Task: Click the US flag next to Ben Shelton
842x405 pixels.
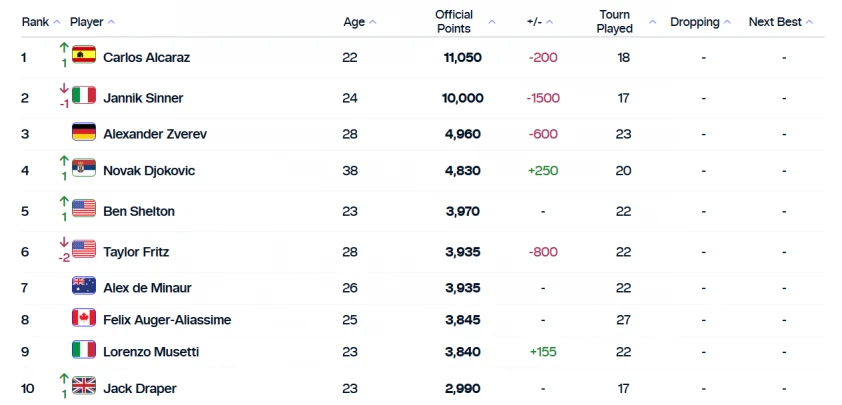Action: point(84,210)
